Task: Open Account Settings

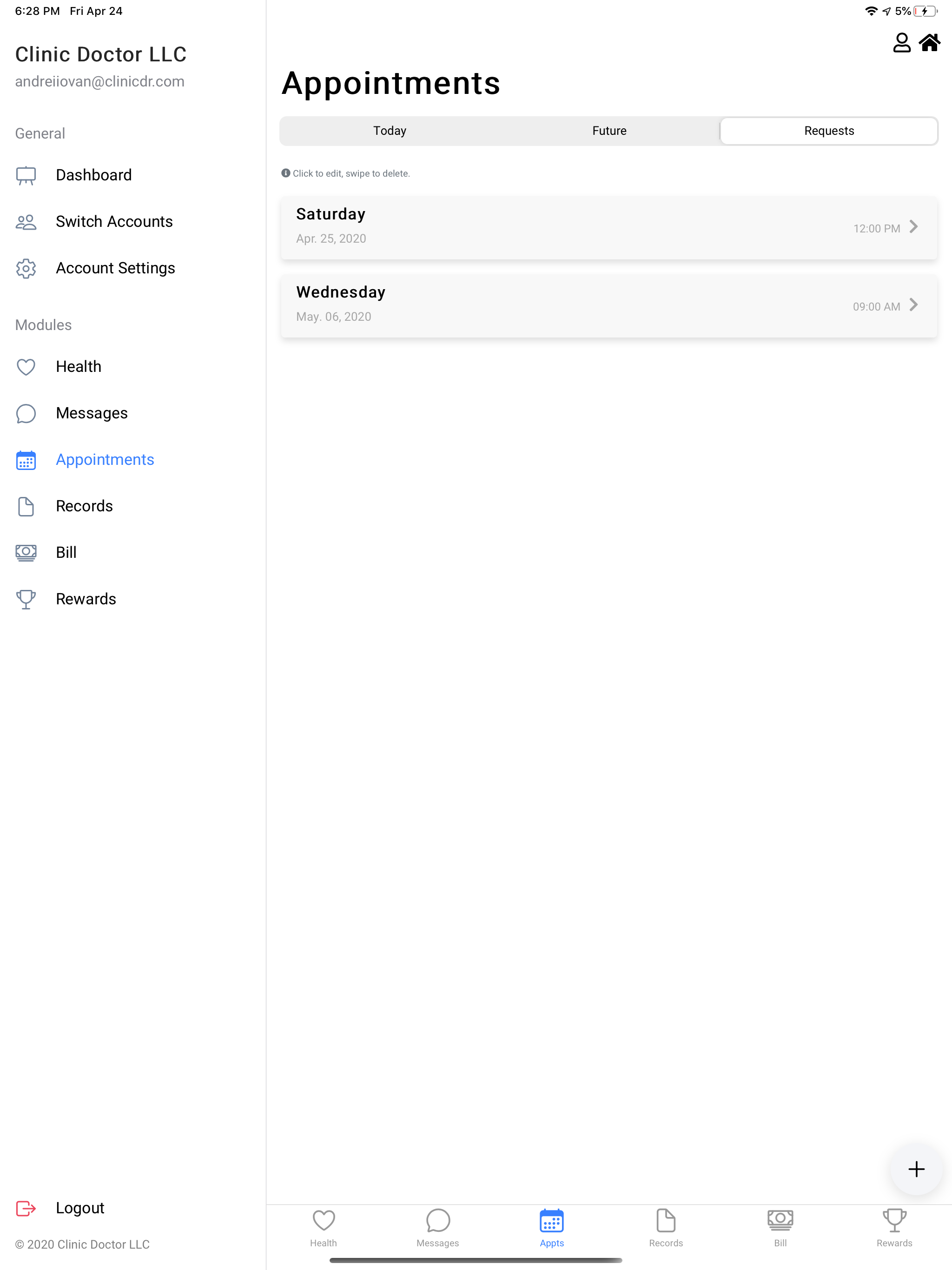Action: pyautogui.click(x=115, y=268)
